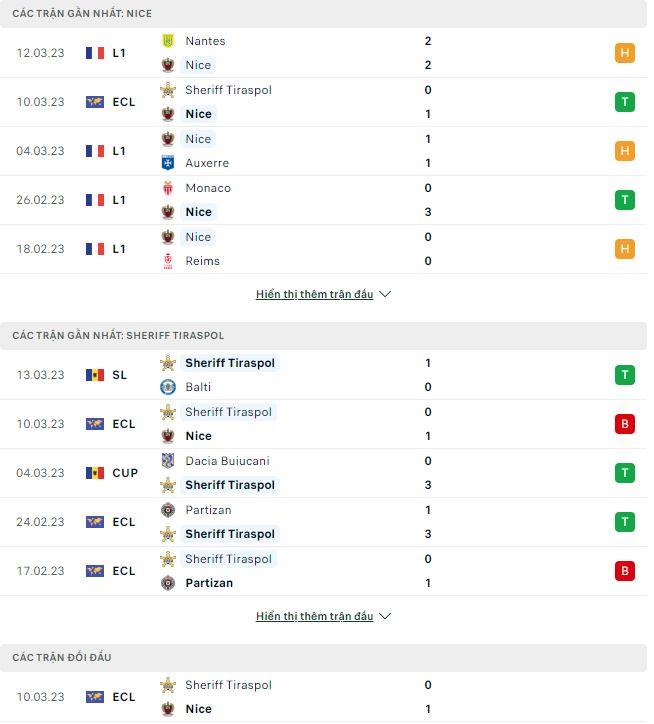Viewport: 654px width, 724px height.
Task: Click the Balti team name
Action: point(198,387)
